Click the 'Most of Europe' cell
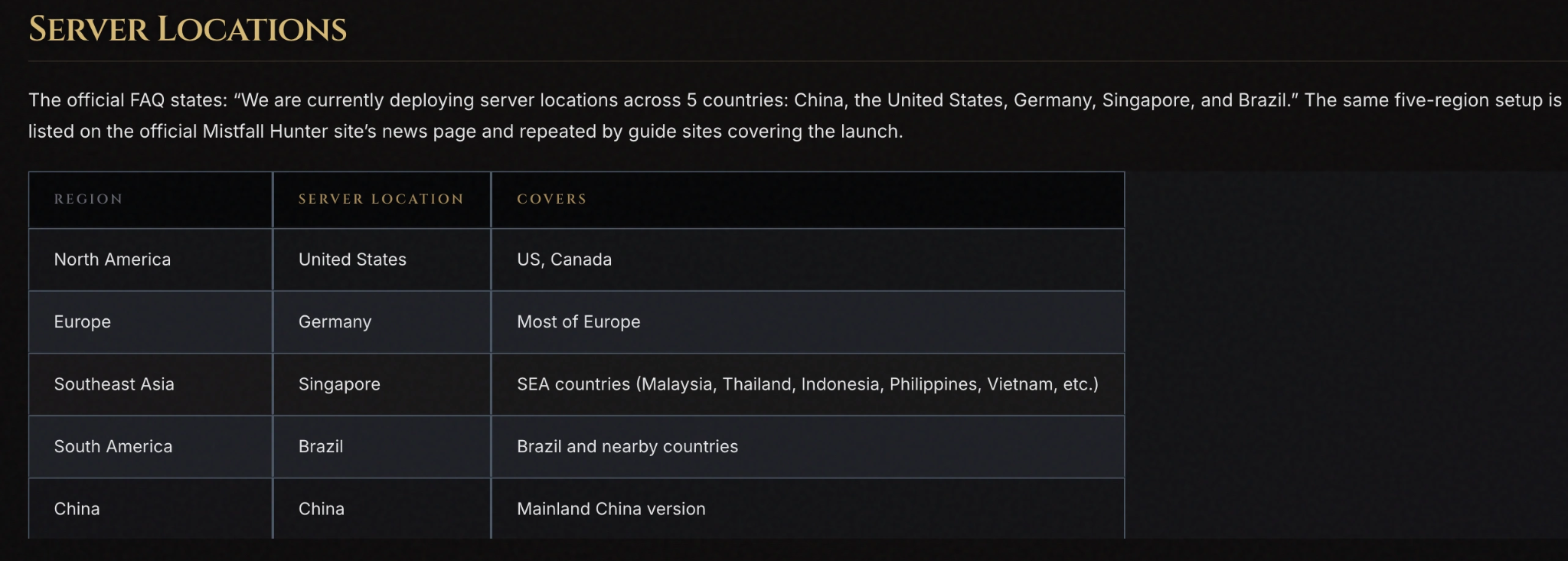The width and height of the screenshot is (1568, 561). (808, 322)
